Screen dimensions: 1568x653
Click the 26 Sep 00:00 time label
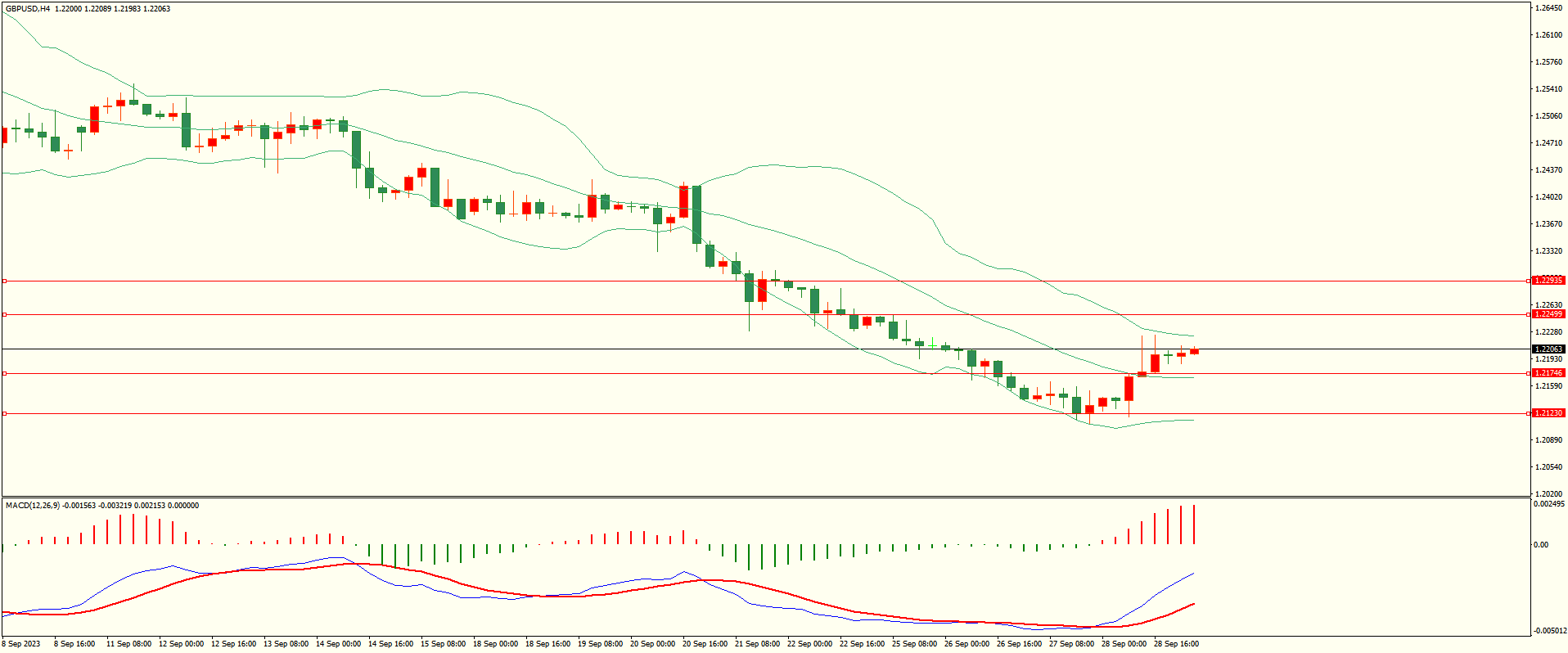(966, 644)
